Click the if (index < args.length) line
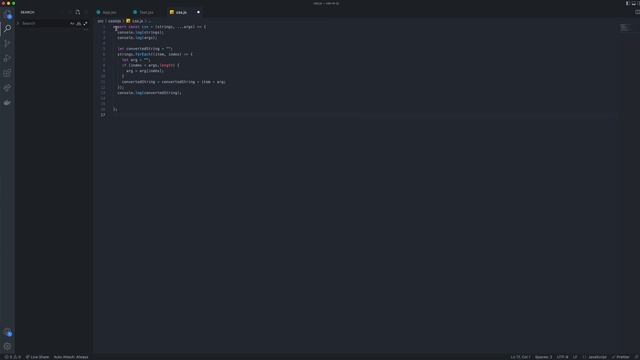The image size is (640, 360). point(150,65)
